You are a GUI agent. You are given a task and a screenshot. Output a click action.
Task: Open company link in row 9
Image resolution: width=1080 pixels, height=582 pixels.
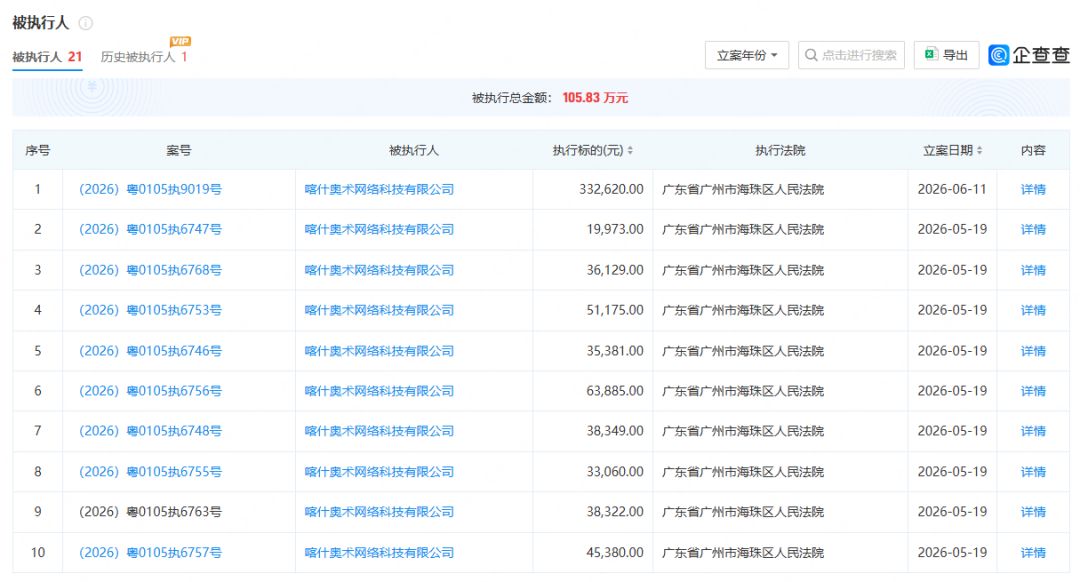tap(380, 512)
